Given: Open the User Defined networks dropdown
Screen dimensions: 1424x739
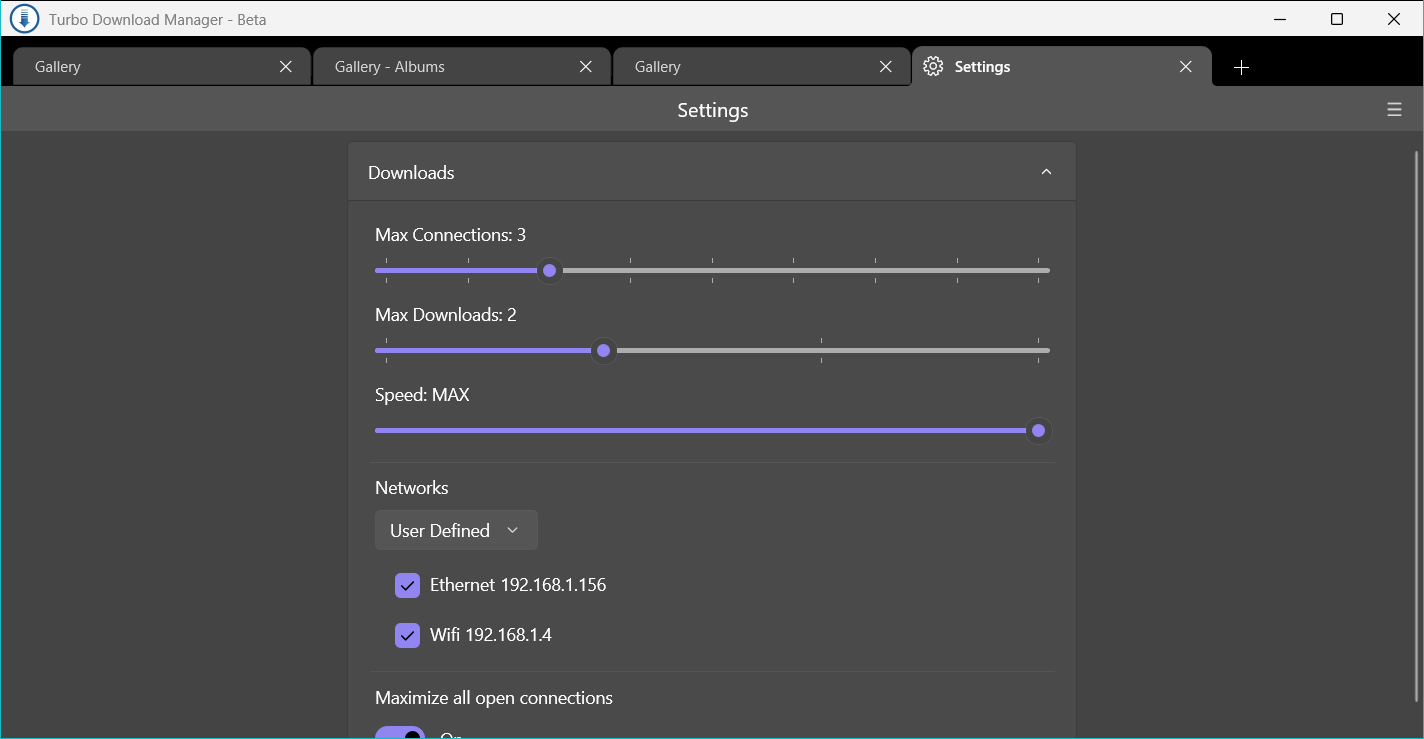Looking at the screenshot, I should tap(456, 530).
